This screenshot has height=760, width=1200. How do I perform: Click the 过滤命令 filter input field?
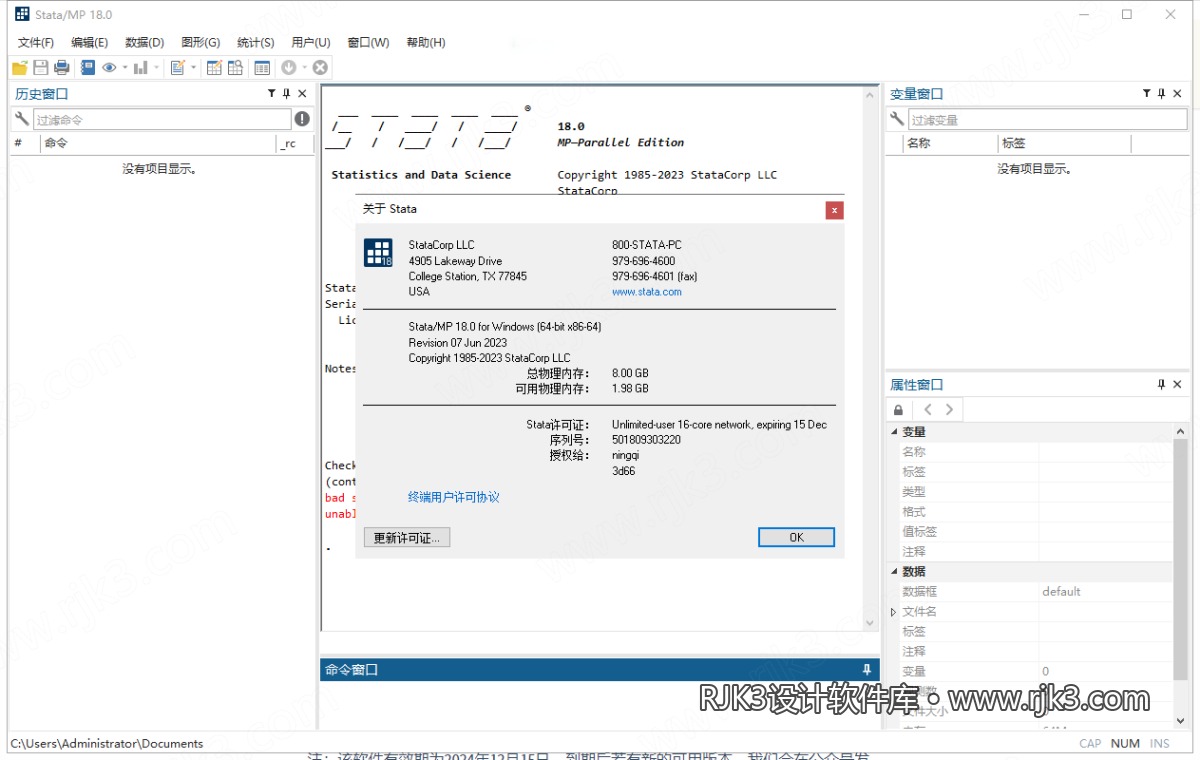(x=162, y=119)
